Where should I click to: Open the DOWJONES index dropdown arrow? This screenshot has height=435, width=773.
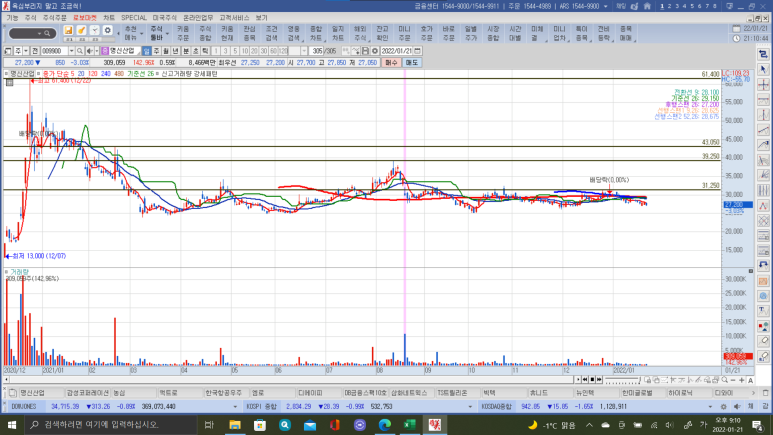point(235,407)
